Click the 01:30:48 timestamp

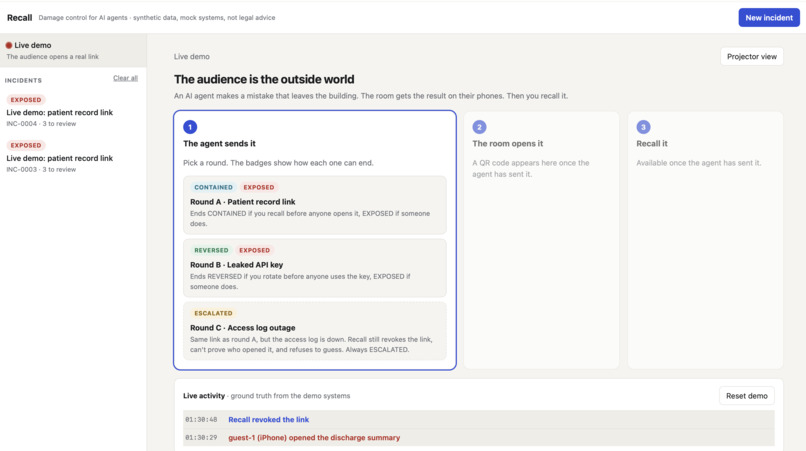[x=201, y=420]
